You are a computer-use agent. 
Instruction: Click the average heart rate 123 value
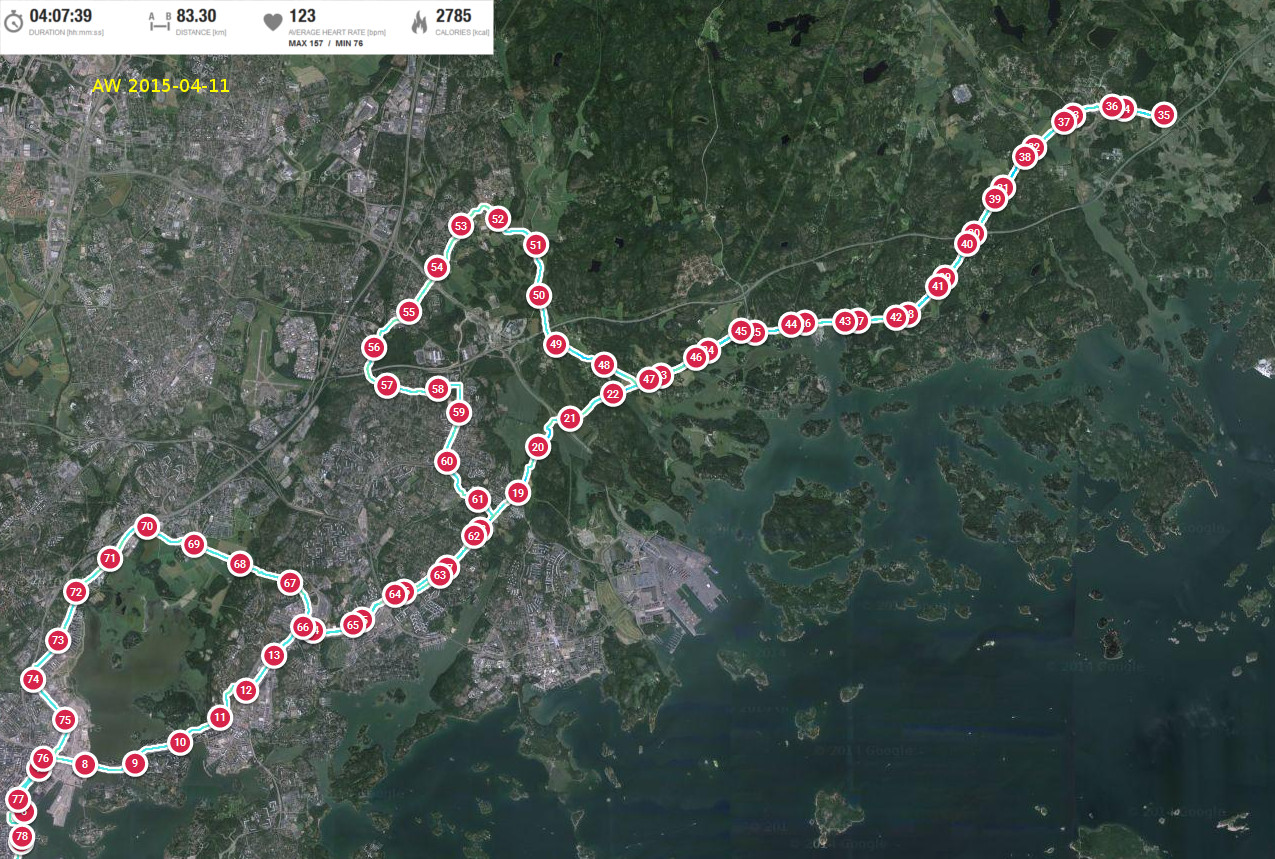point(302,15)
